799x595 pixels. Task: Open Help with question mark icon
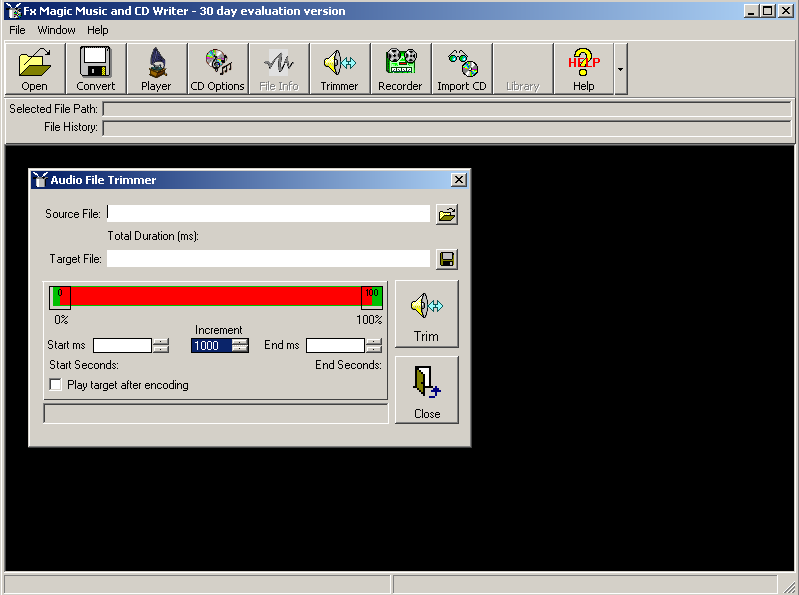point(583,69)
